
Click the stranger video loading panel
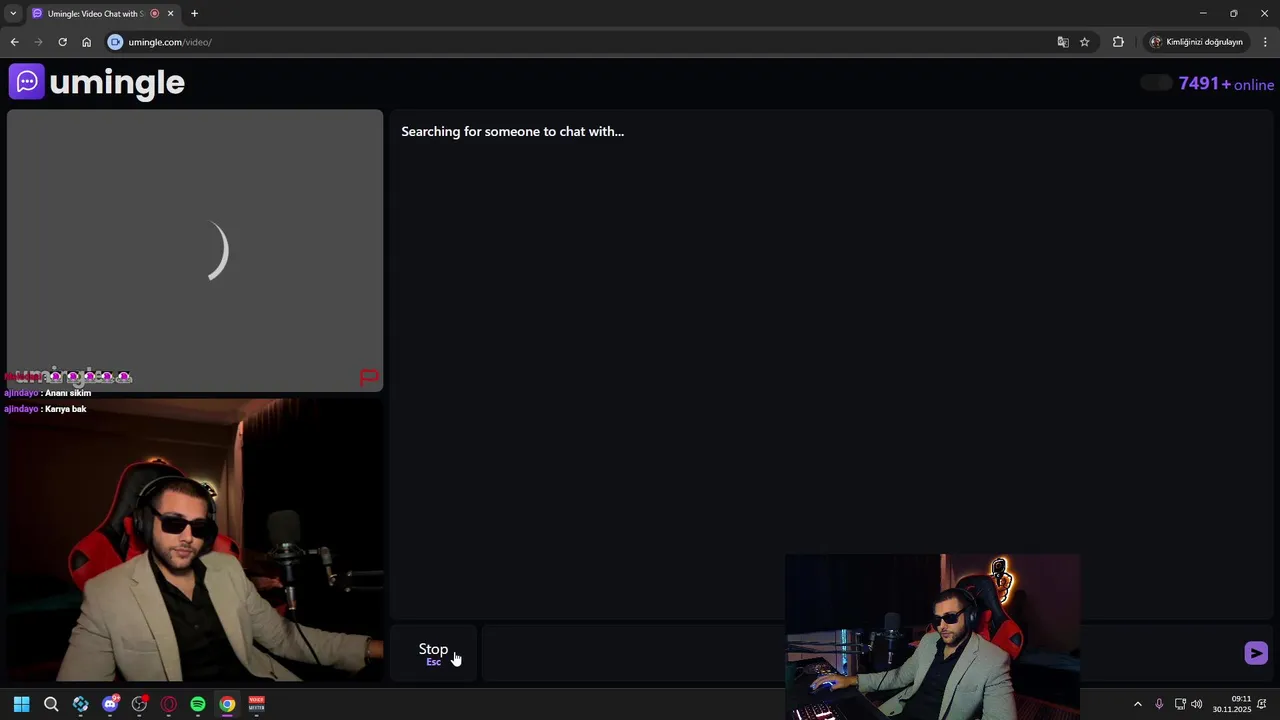click(195, 250)
